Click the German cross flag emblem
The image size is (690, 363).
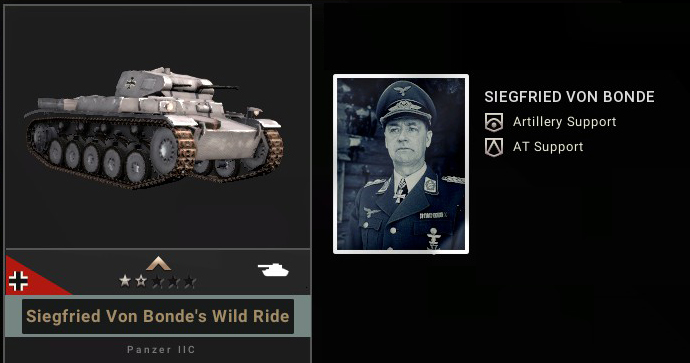coord(18,281)
